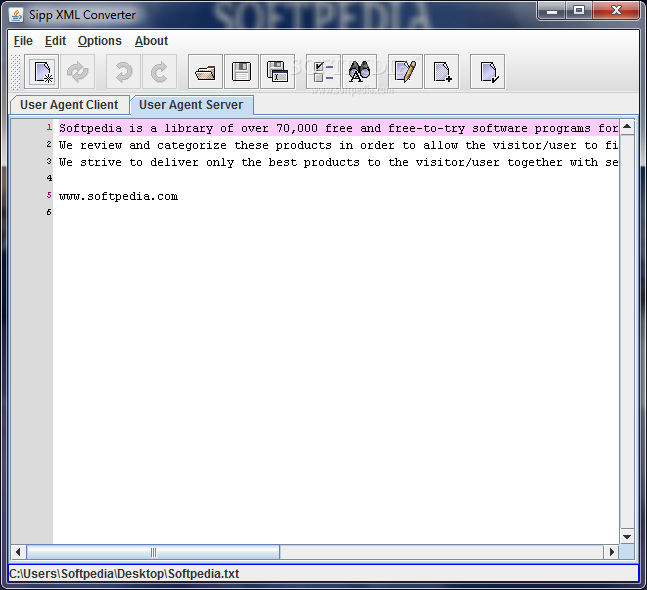Click line number 4 in the gutter
647x590 pixels.
(49, 178)
